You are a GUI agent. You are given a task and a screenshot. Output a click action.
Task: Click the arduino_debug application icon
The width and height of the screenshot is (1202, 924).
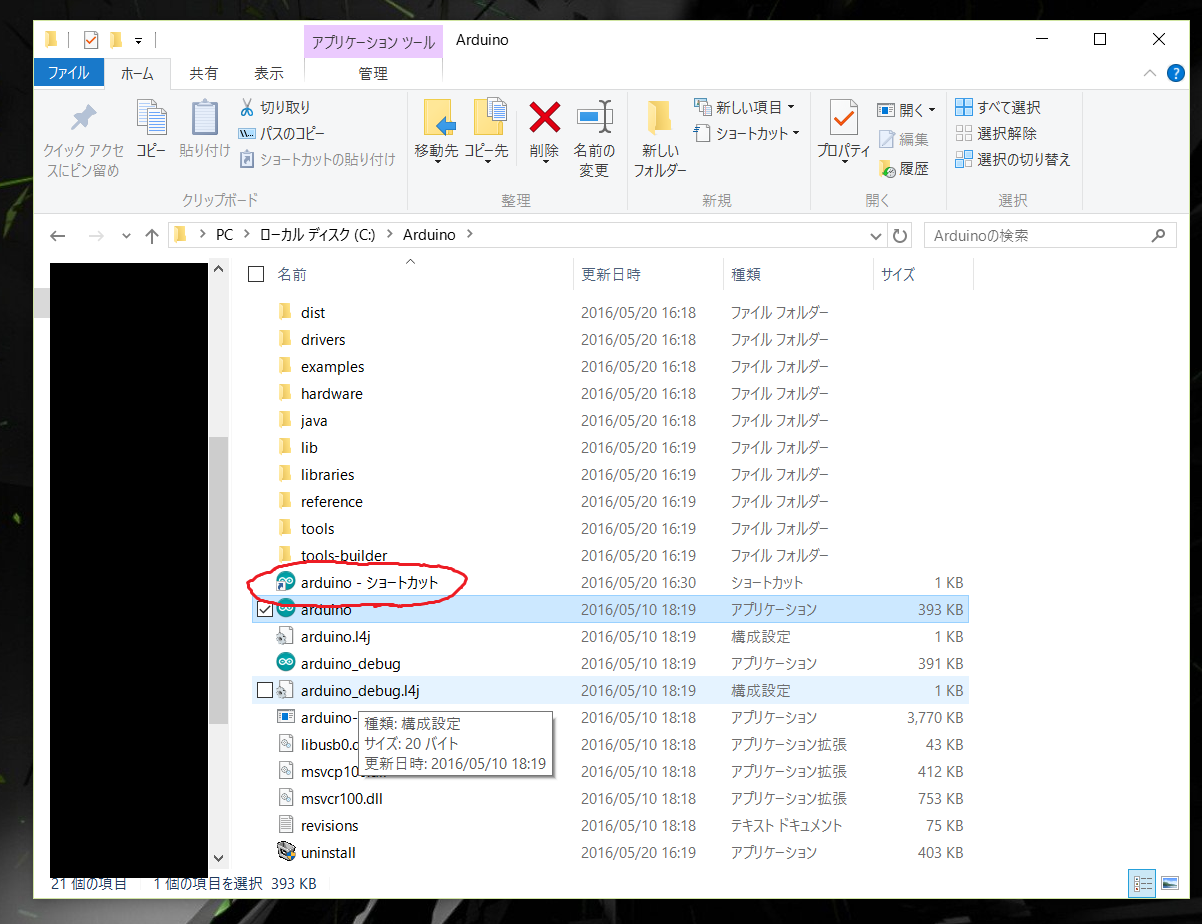286,662
